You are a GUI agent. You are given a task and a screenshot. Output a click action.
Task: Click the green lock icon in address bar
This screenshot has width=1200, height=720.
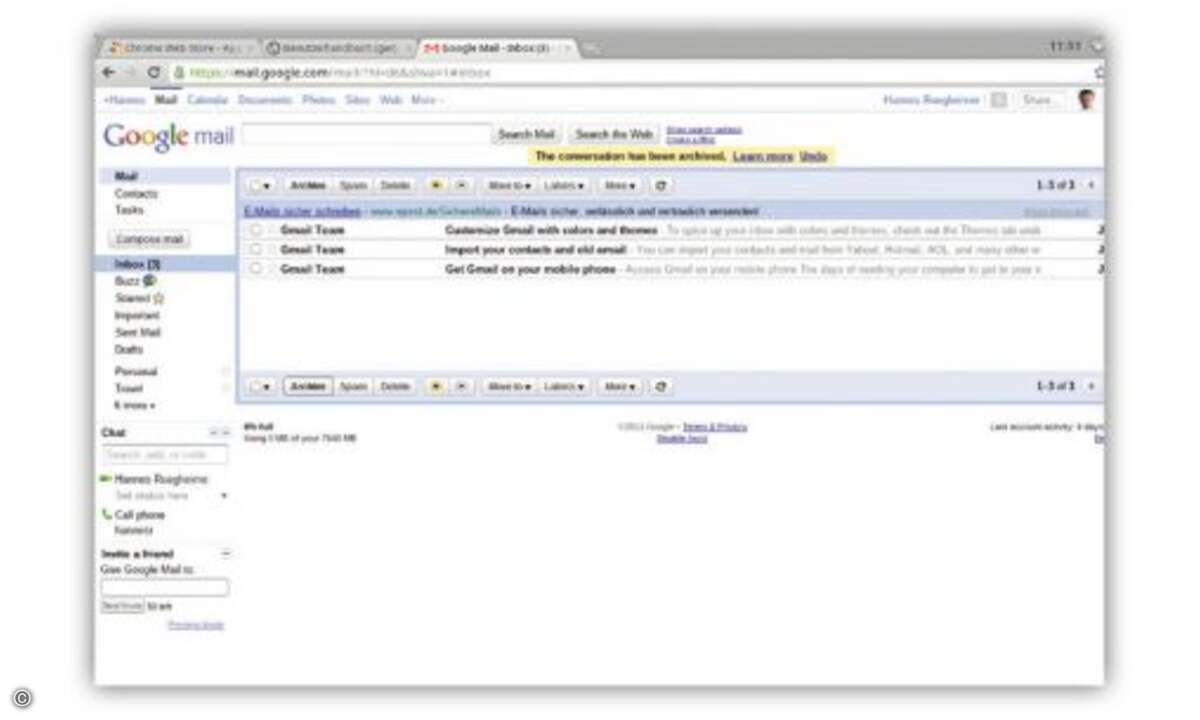(178, 72)
